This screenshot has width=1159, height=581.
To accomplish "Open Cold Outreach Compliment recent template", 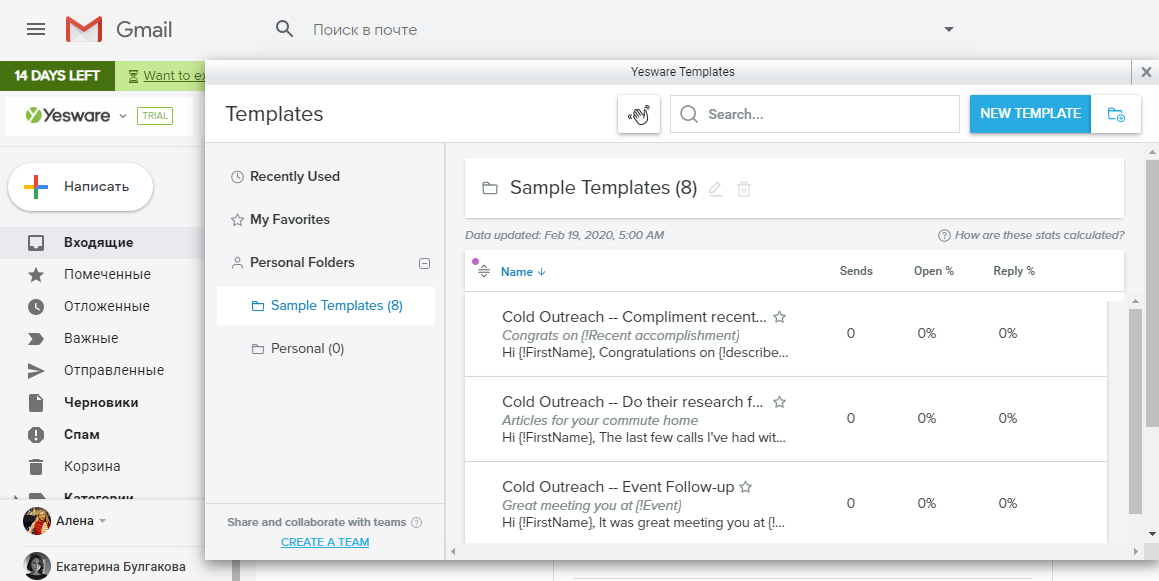I will [634, 317].
